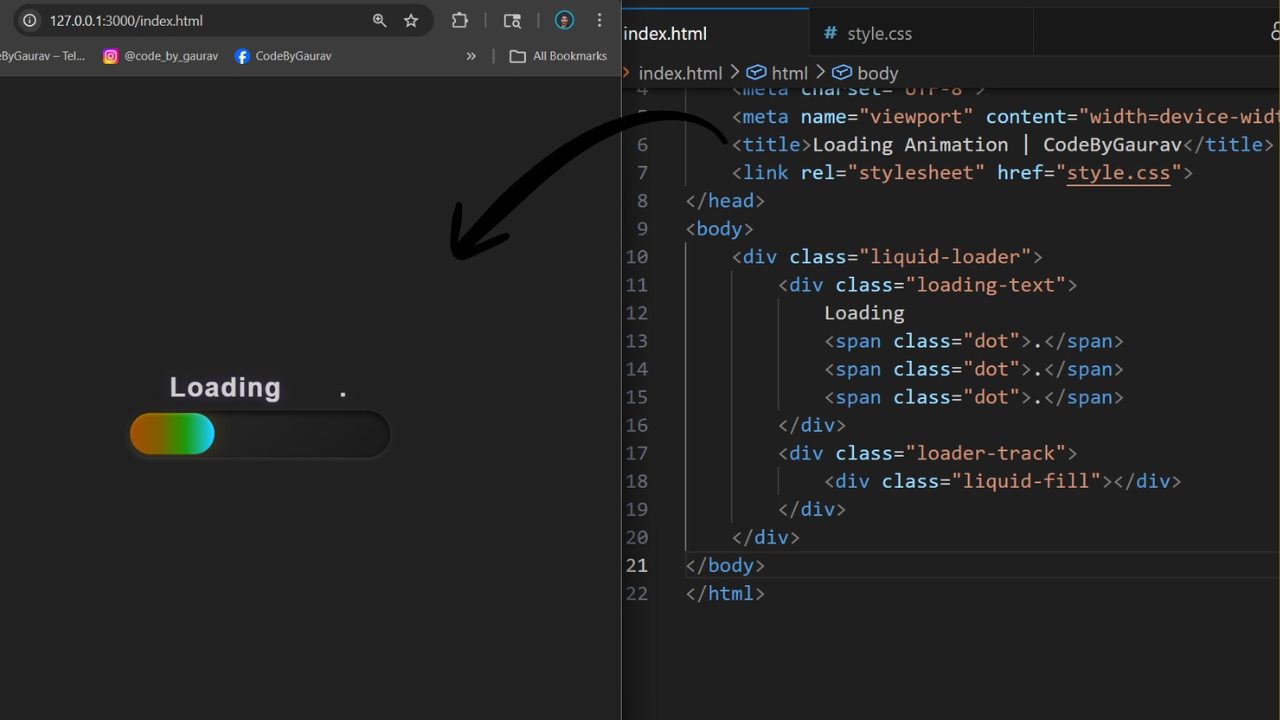Bookmark the page using the star icon

tap(411, 20)
